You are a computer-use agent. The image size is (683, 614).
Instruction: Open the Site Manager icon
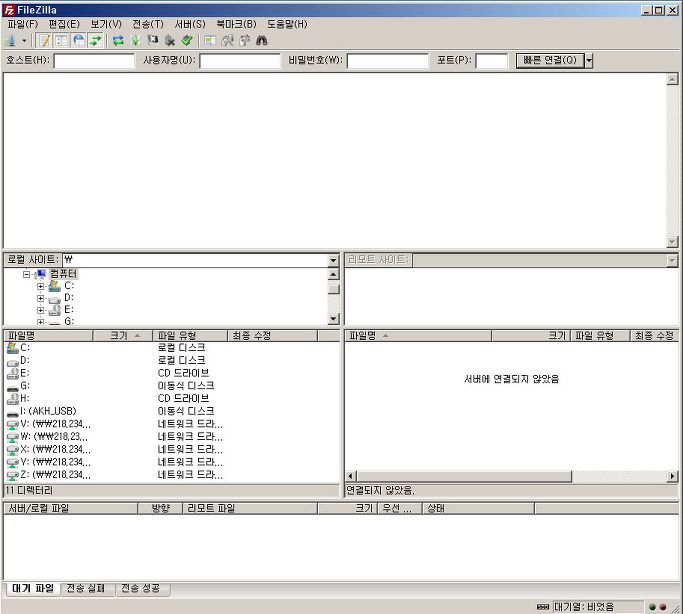pos(11,40)
